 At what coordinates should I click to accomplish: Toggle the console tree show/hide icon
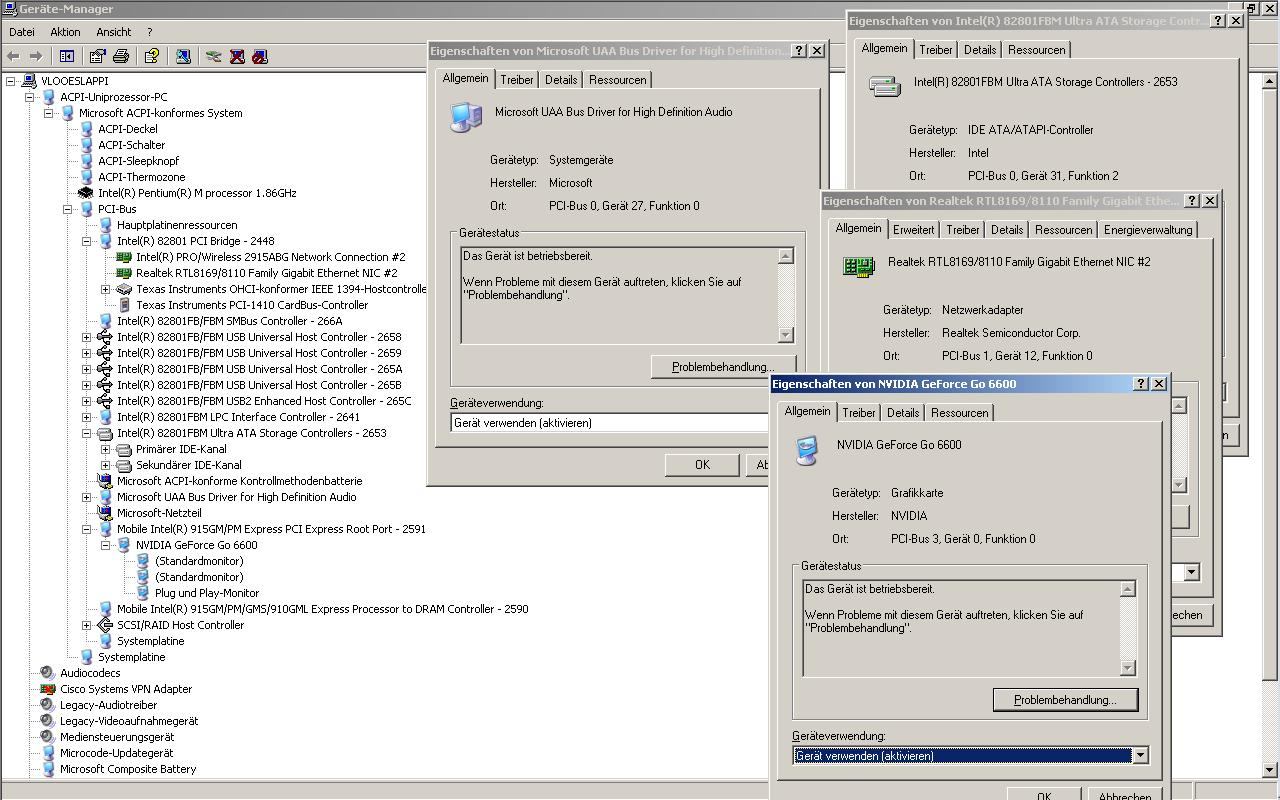pos(67,57)
